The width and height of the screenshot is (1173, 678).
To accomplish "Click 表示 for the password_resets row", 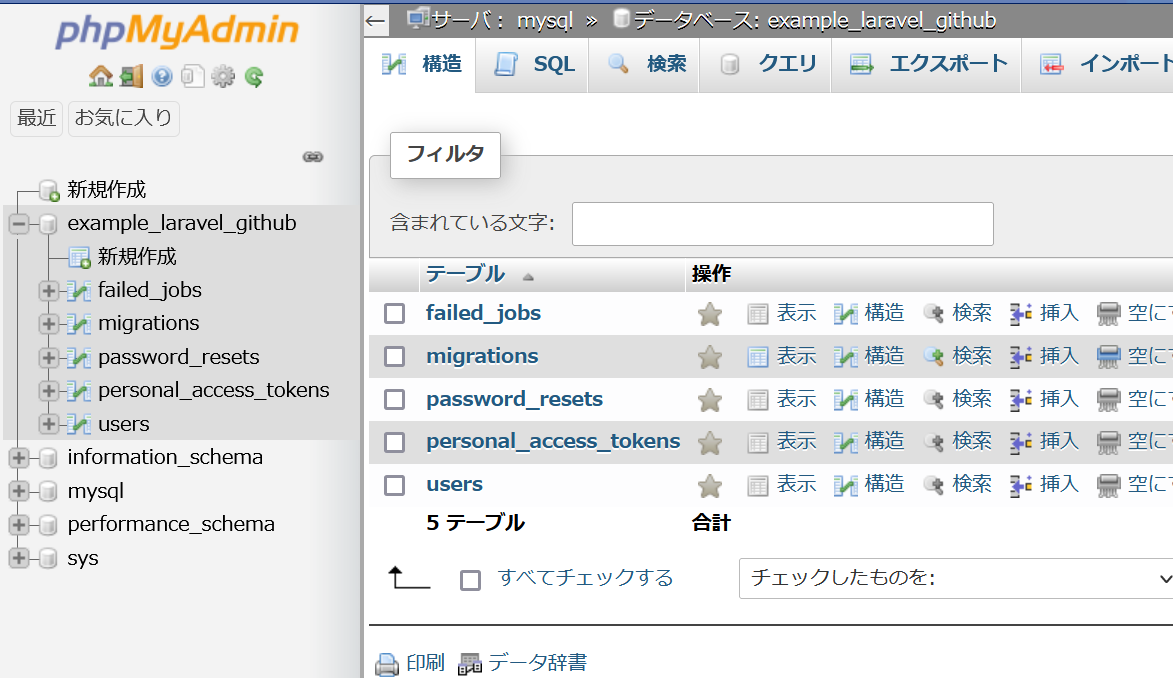I will tap(796, 399).
